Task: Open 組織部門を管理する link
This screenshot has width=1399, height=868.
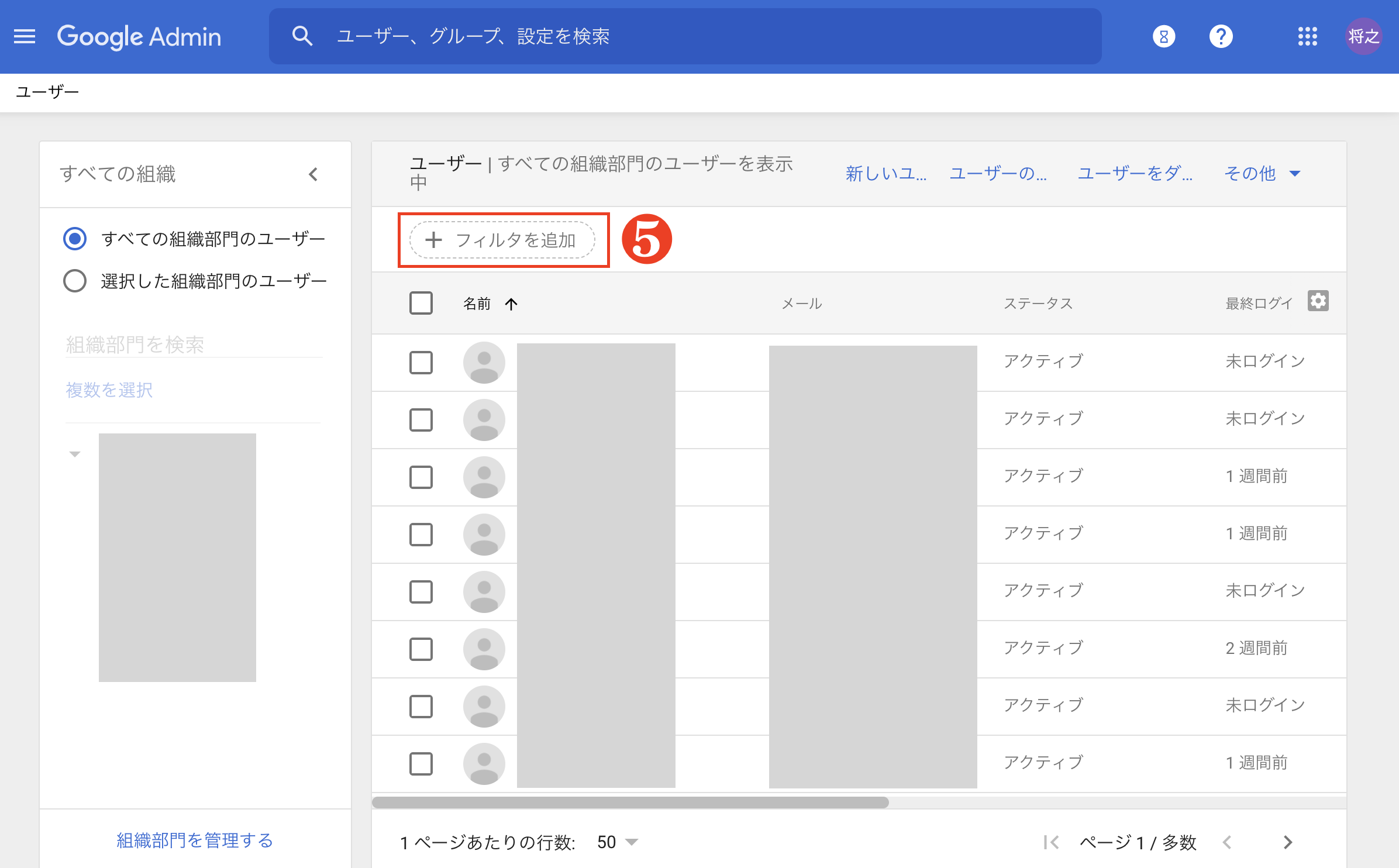Action: pos(195,840)
